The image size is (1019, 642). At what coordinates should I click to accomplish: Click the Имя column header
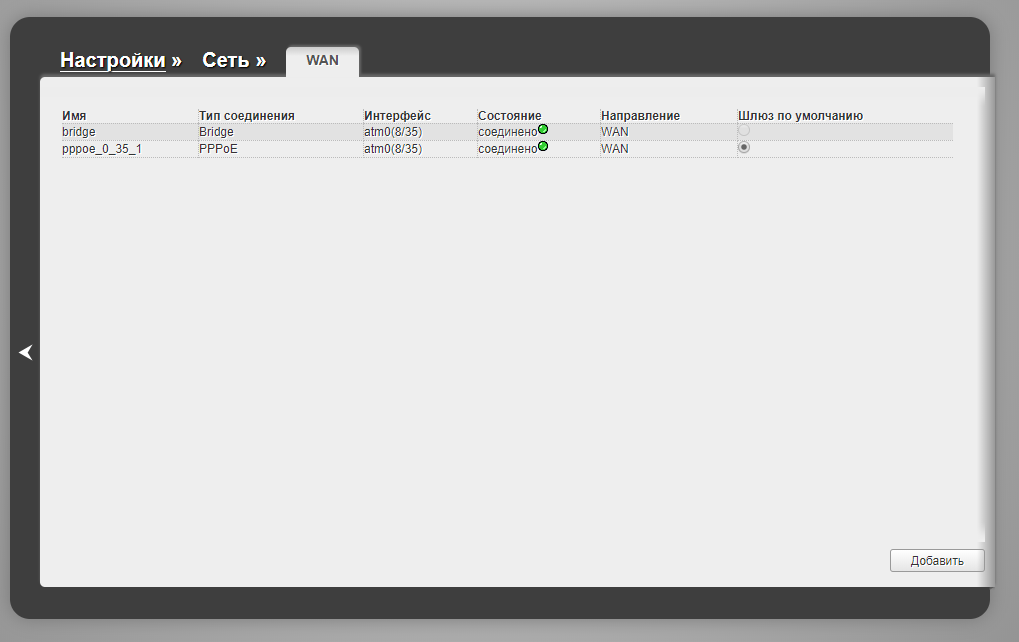[74, 116]
